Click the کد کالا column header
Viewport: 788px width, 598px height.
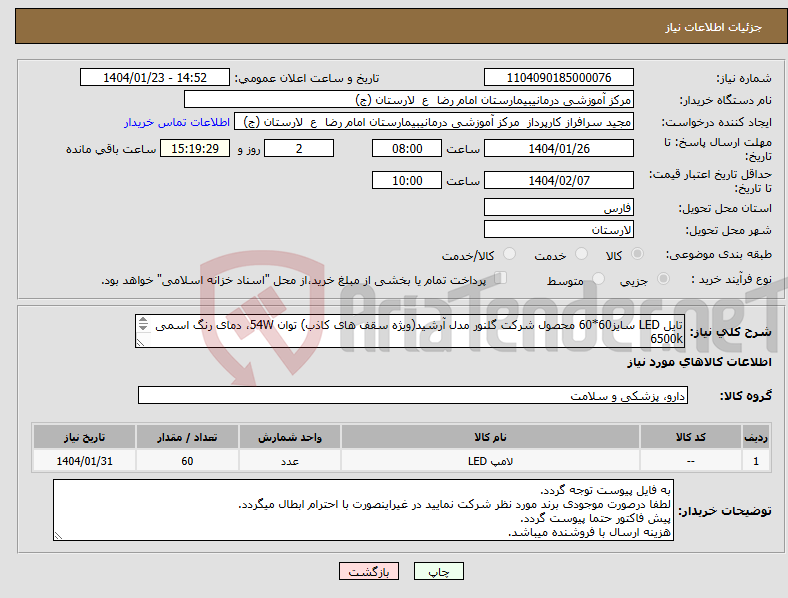[x=691, y=437]
